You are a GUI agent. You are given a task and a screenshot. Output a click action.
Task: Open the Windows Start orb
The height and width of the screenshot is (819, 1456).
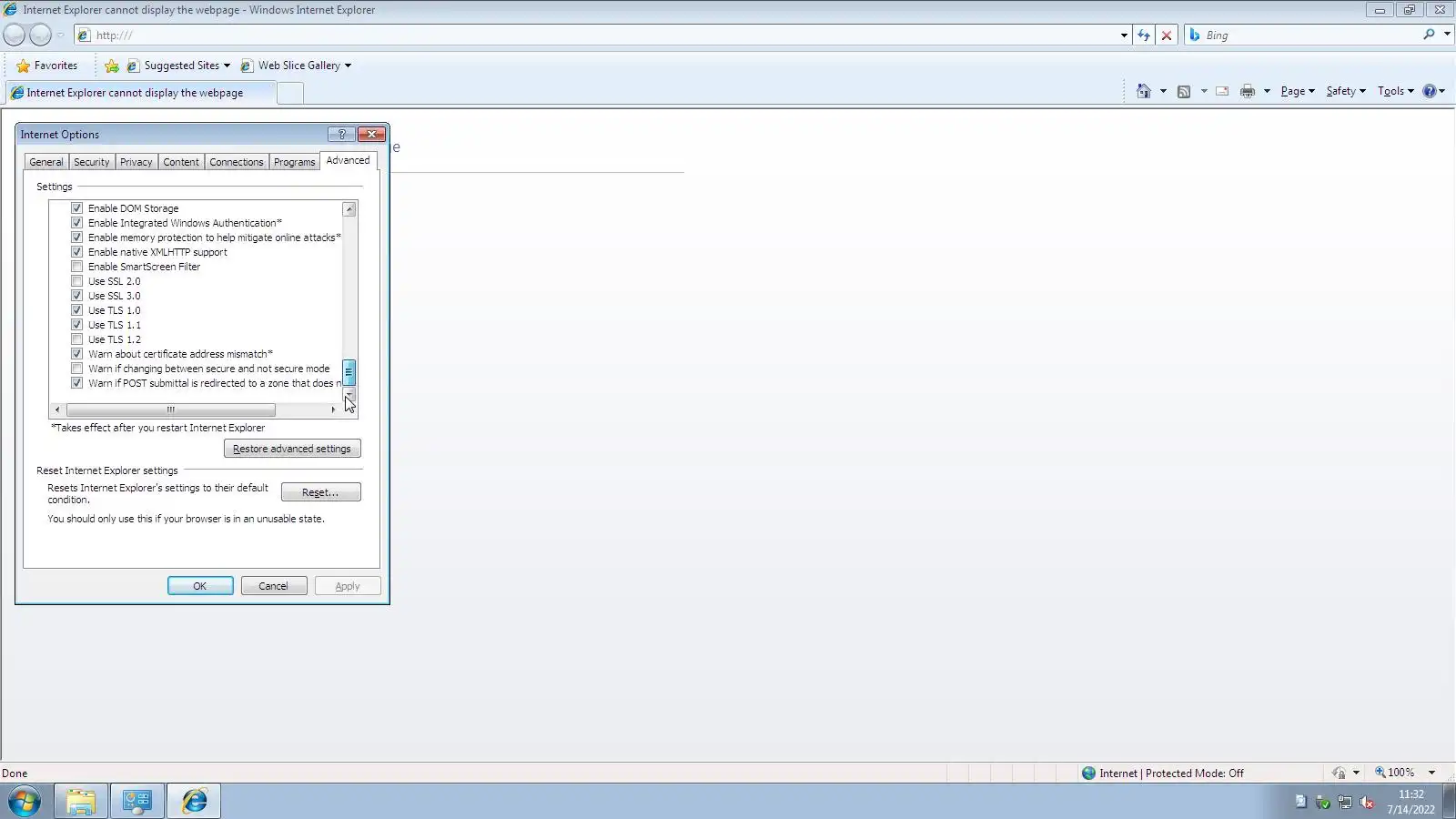[25, 801]
